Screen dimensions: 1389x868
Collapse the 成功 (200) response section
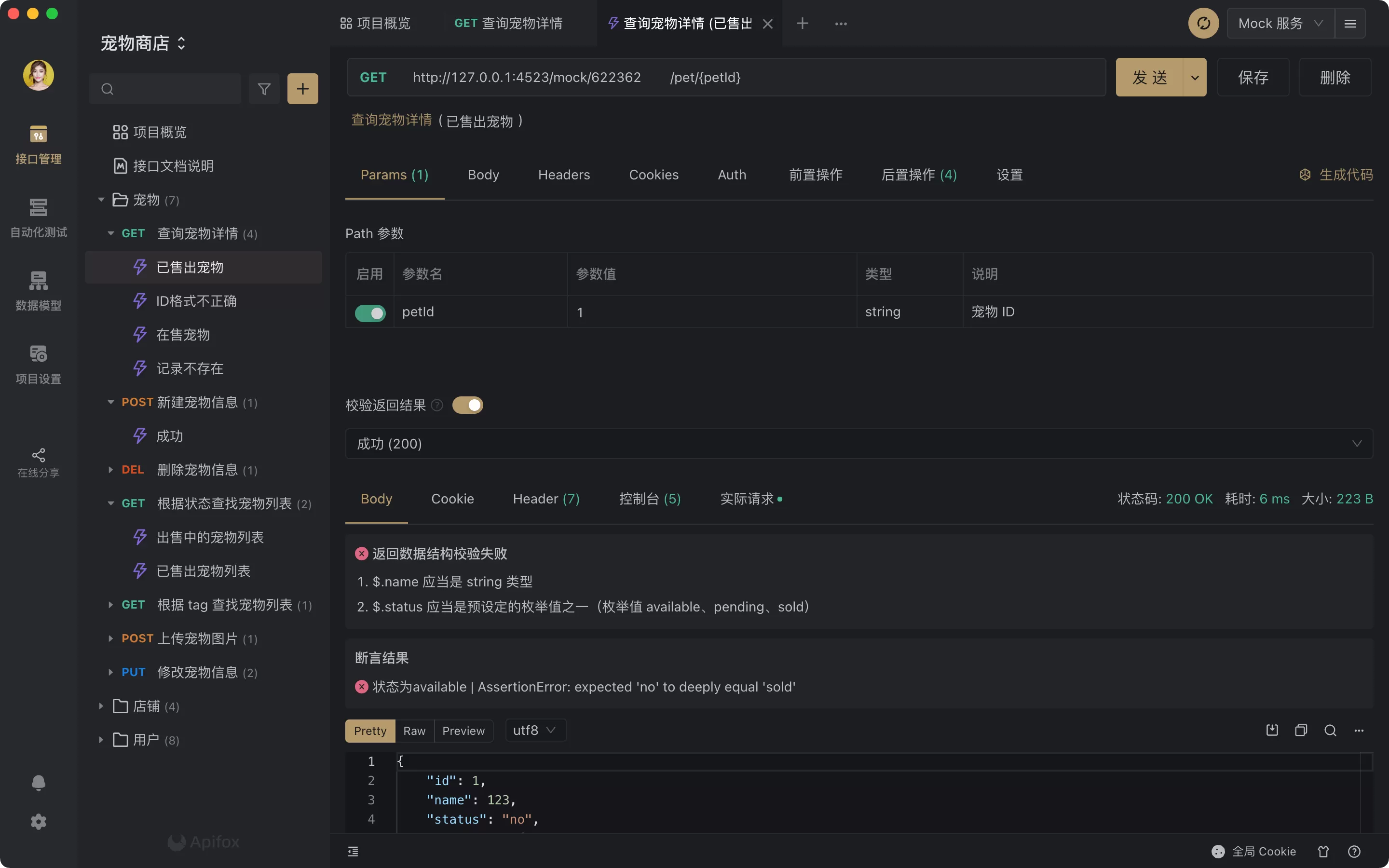pos(1357,443)
